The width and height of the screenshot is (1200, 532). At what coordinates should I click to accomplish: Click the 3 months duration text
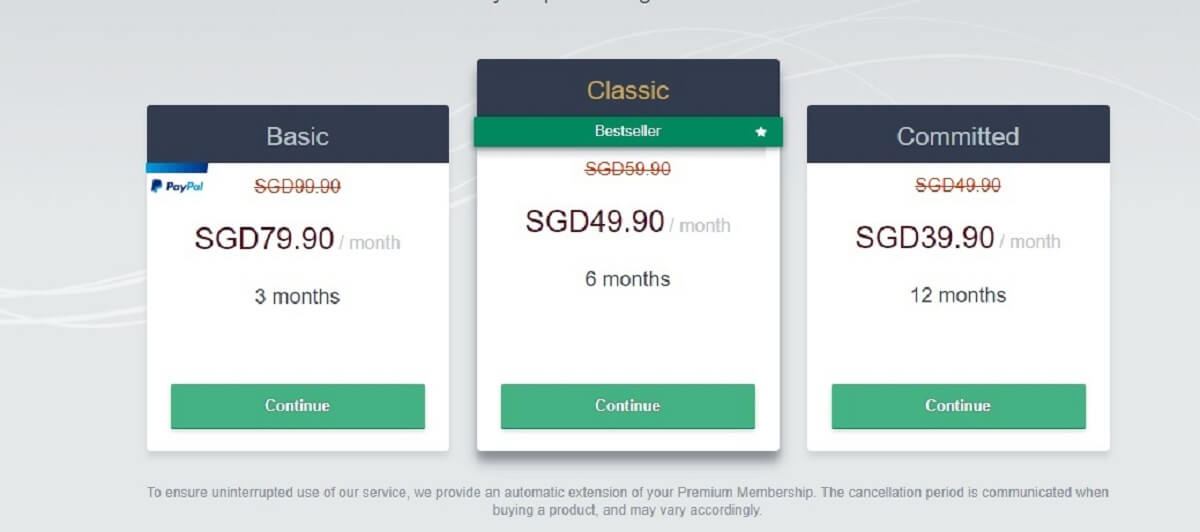point(298,296)
